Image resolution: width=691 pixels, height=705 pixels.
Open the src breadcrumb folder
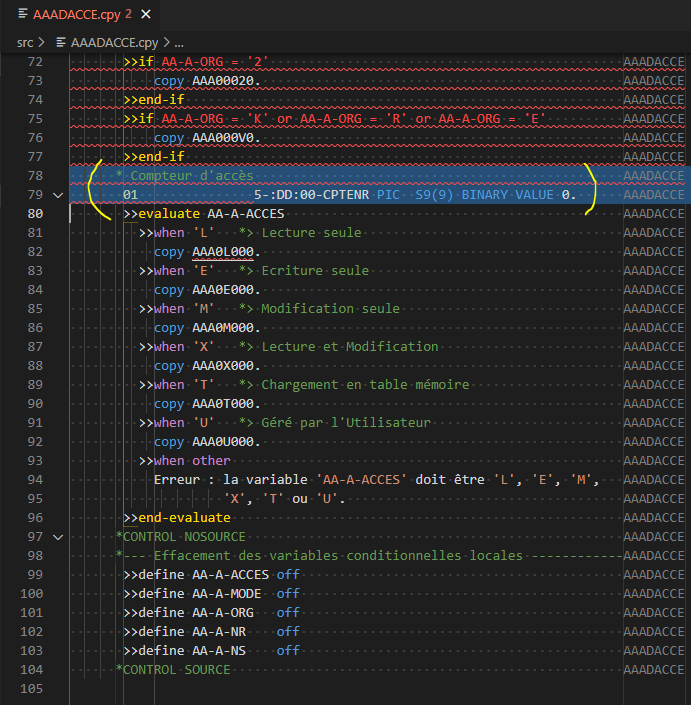[25, 43]
